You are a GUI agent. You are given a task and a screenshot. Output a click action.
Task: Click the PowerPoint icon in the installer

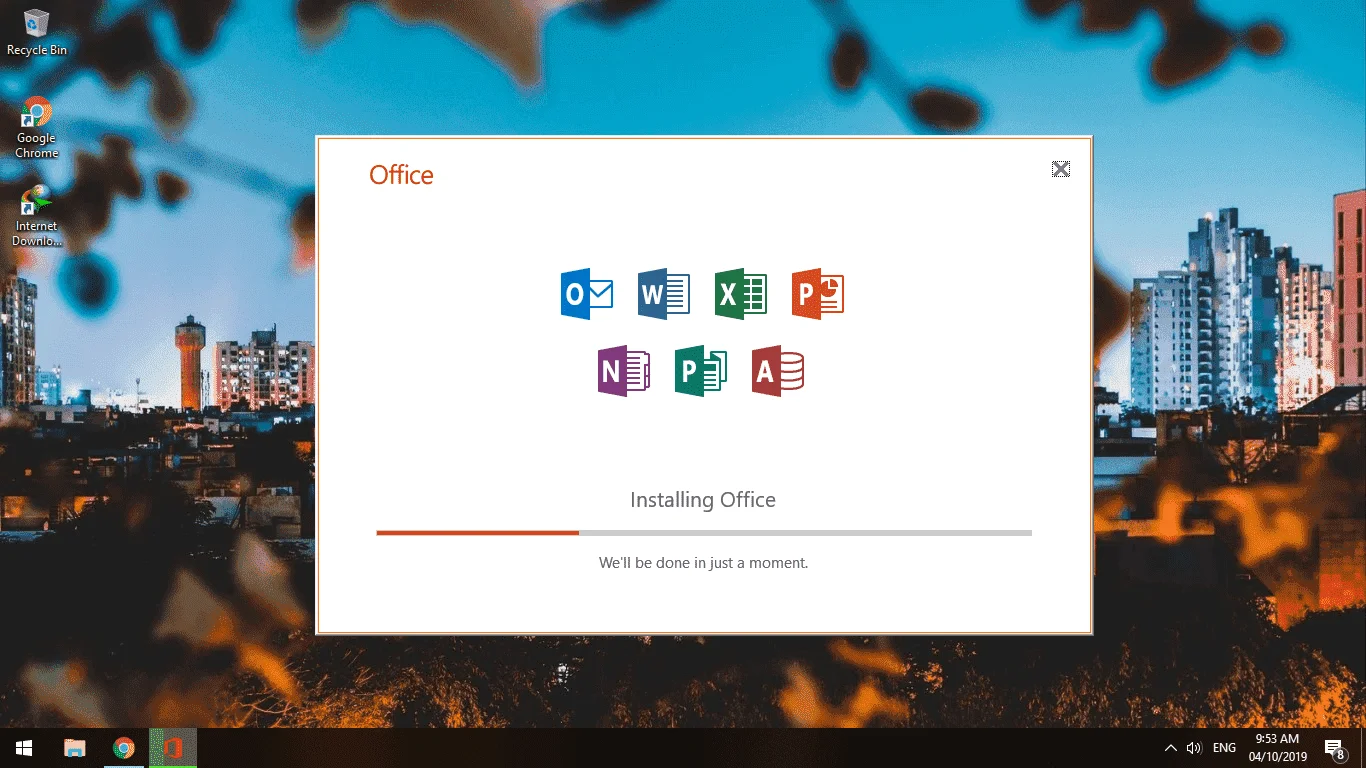pyautogui.click(x=818, y=294)
